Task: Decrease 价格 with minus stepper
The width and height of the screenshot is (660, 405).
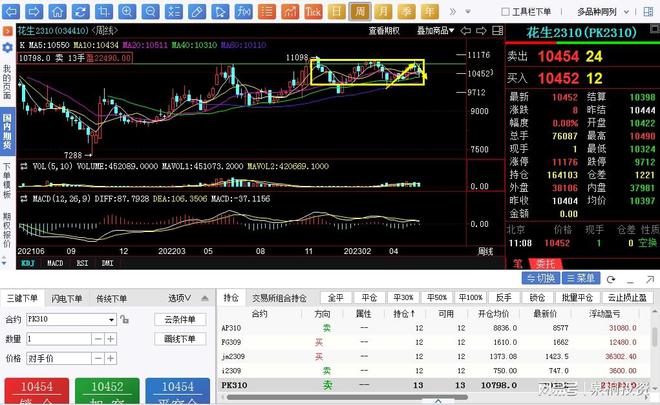Action: point(98,359)
